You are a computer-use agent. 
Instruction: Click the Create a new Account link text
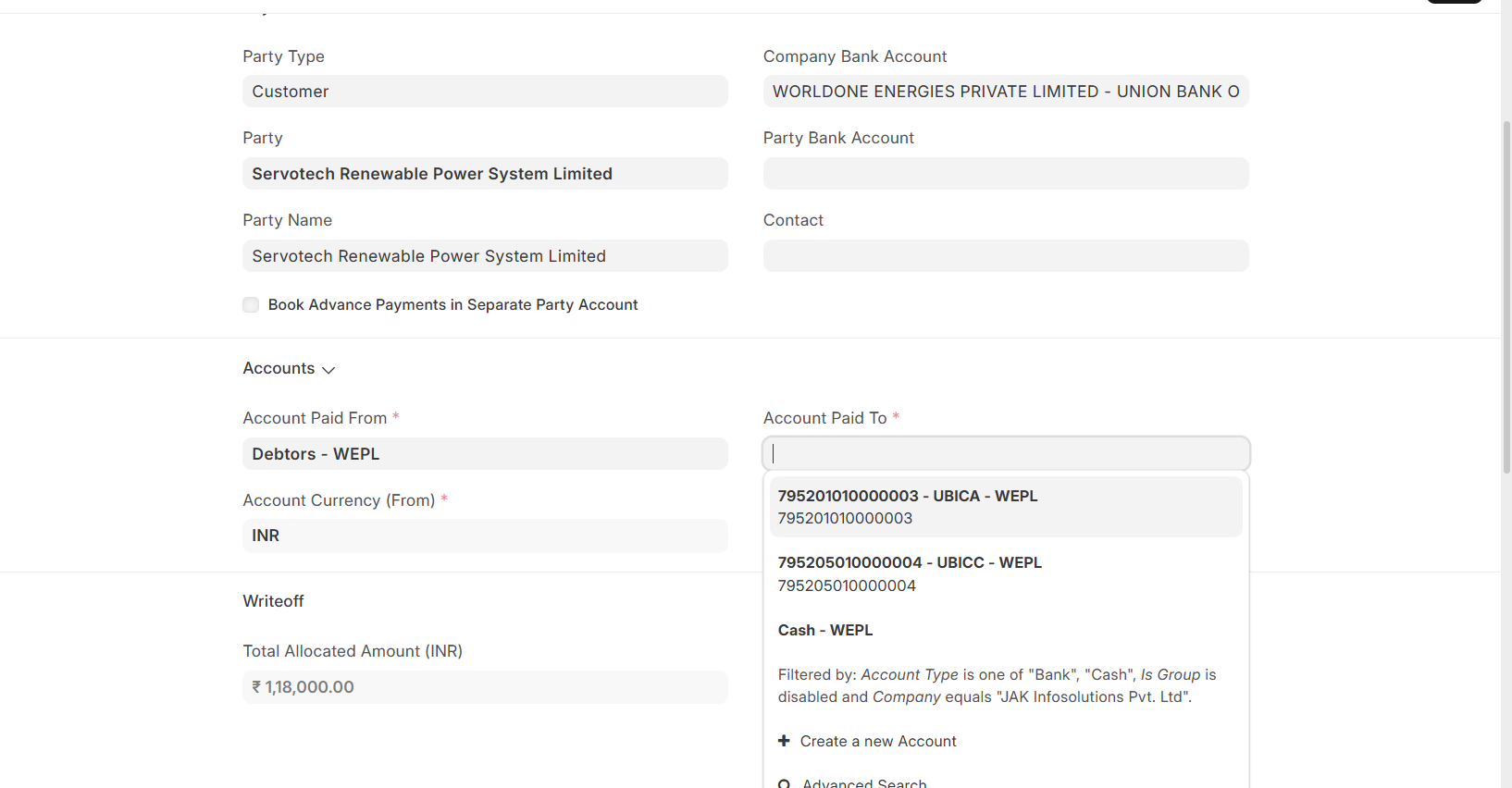[877, 741]
